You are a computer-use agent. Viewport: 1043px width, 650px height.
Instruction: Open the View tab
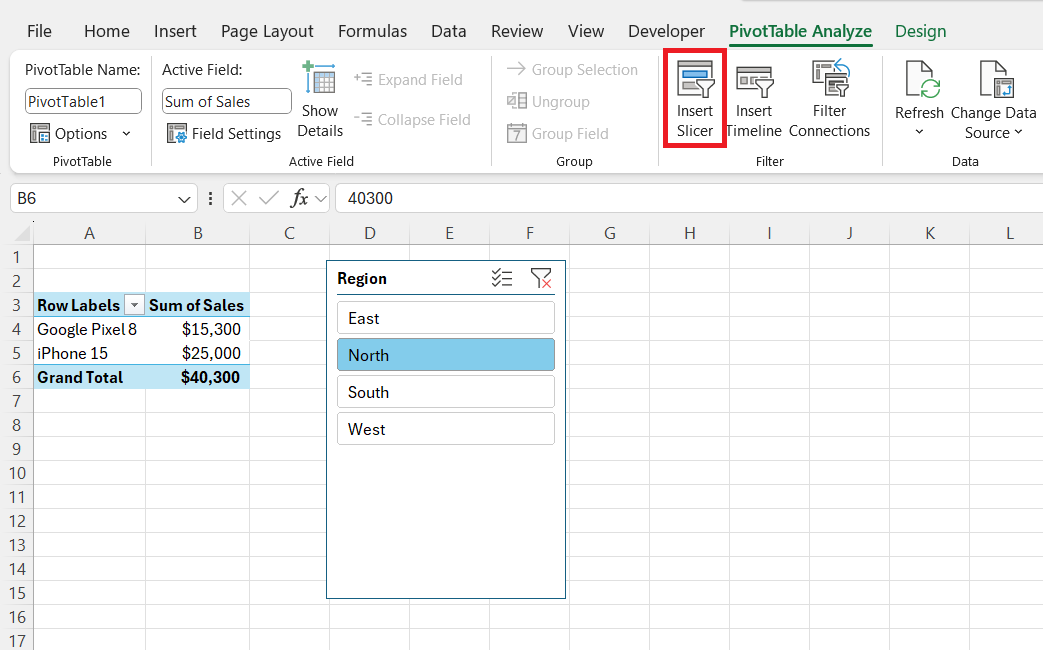[x=585, y=31]
